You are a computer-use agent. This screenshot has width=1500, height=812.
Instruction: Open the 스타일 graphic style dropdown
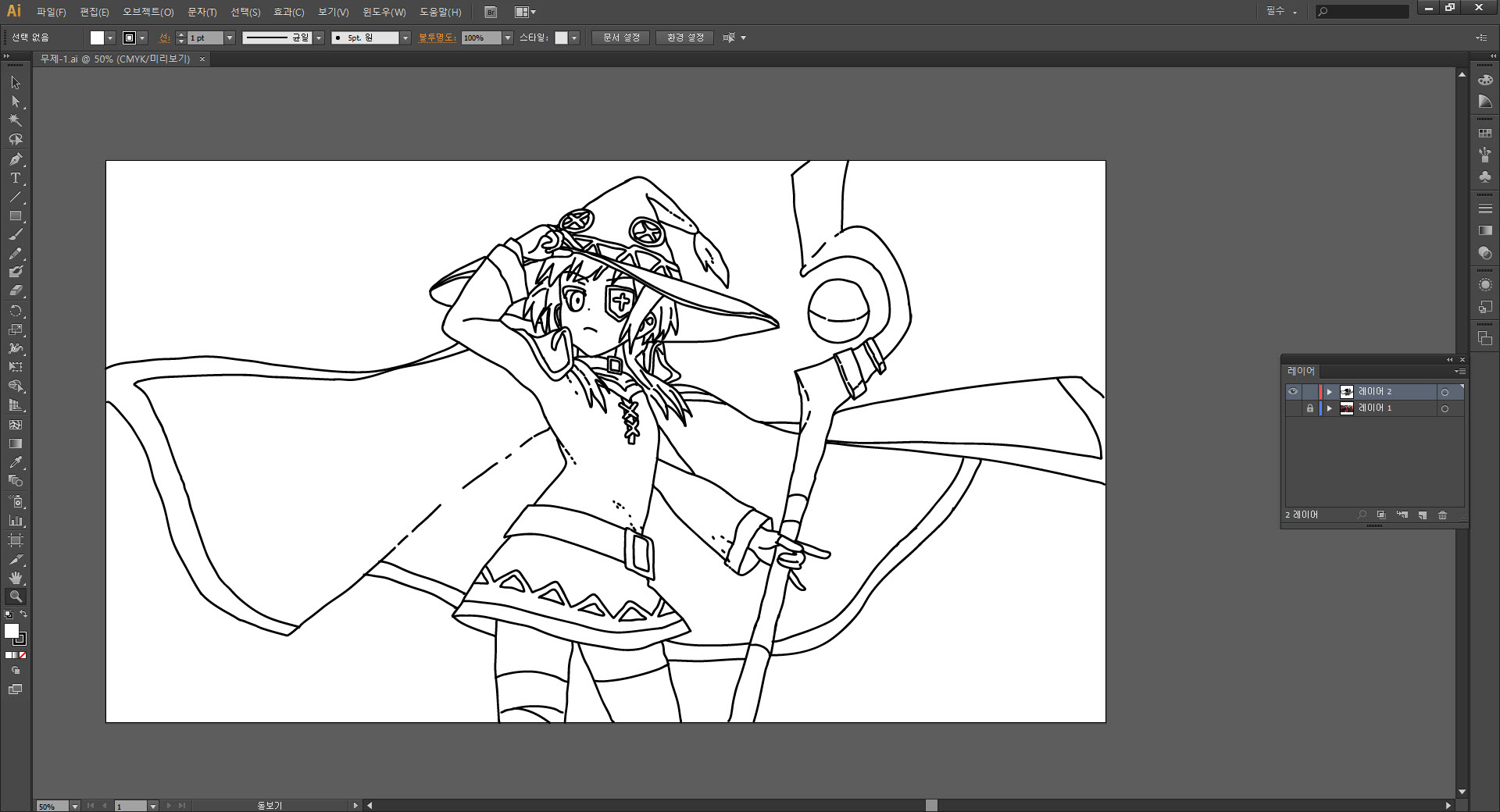(x=574, y=37)
